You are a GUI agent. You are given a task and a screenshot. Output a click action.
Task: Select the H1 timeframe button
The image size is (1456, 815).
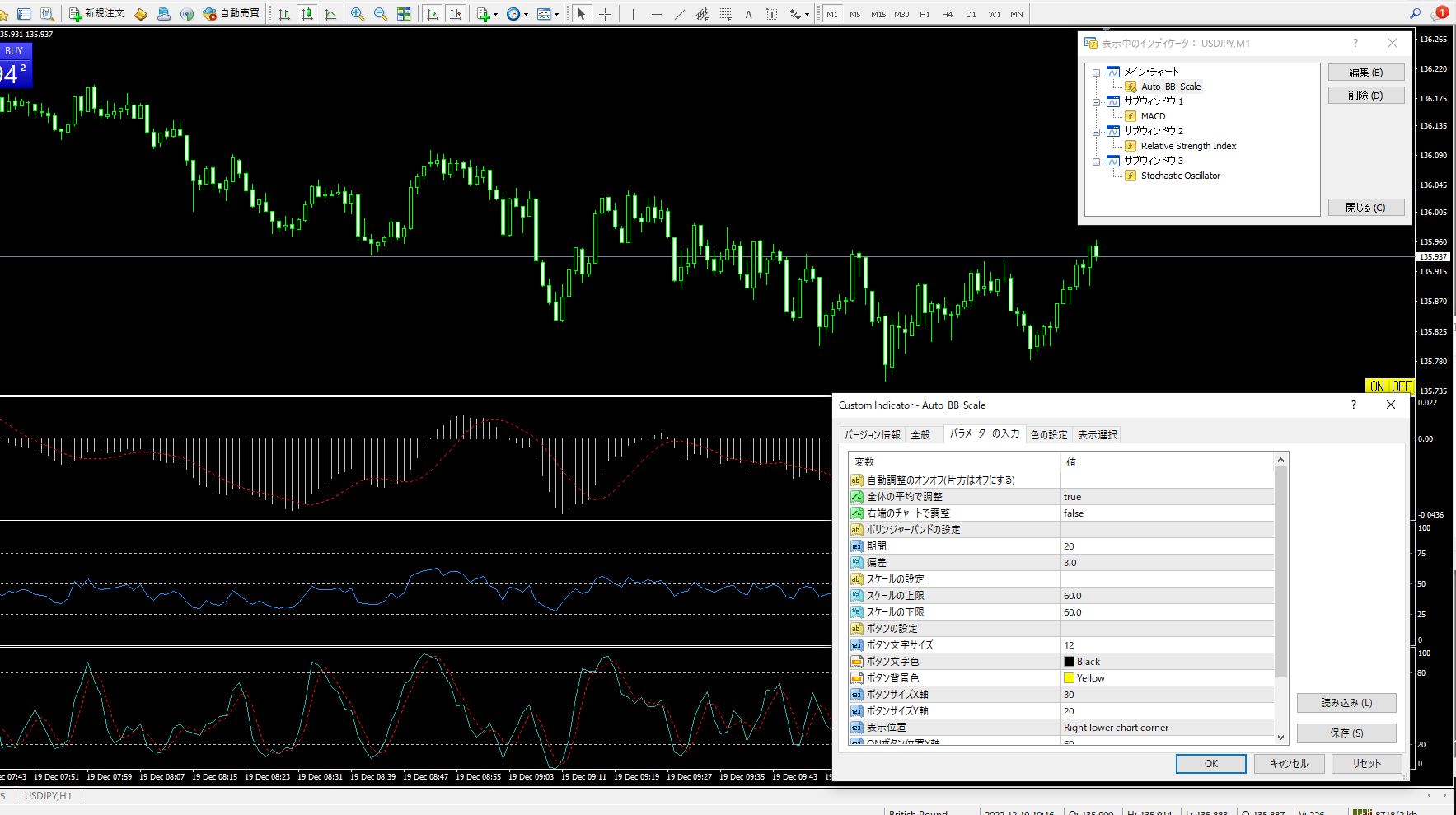tap(925, 14)
